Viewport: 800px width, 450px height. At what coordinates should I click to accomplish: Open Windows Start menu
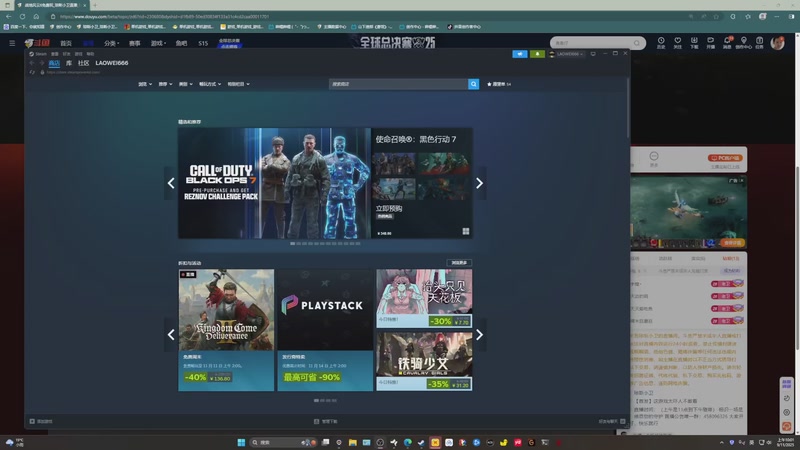click(241, 442)
